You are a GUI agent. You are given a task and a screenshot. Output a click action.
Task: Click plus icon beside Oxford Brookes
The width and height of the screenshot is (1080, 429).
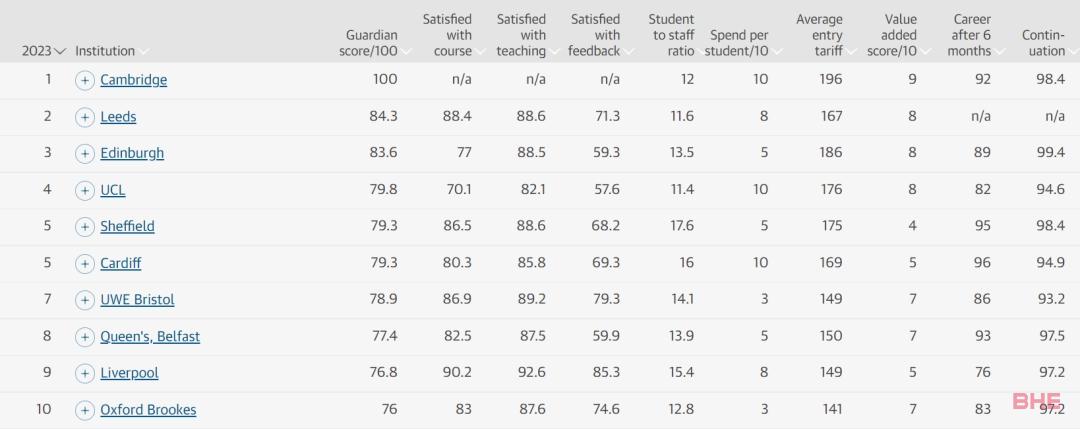(84, 410)
